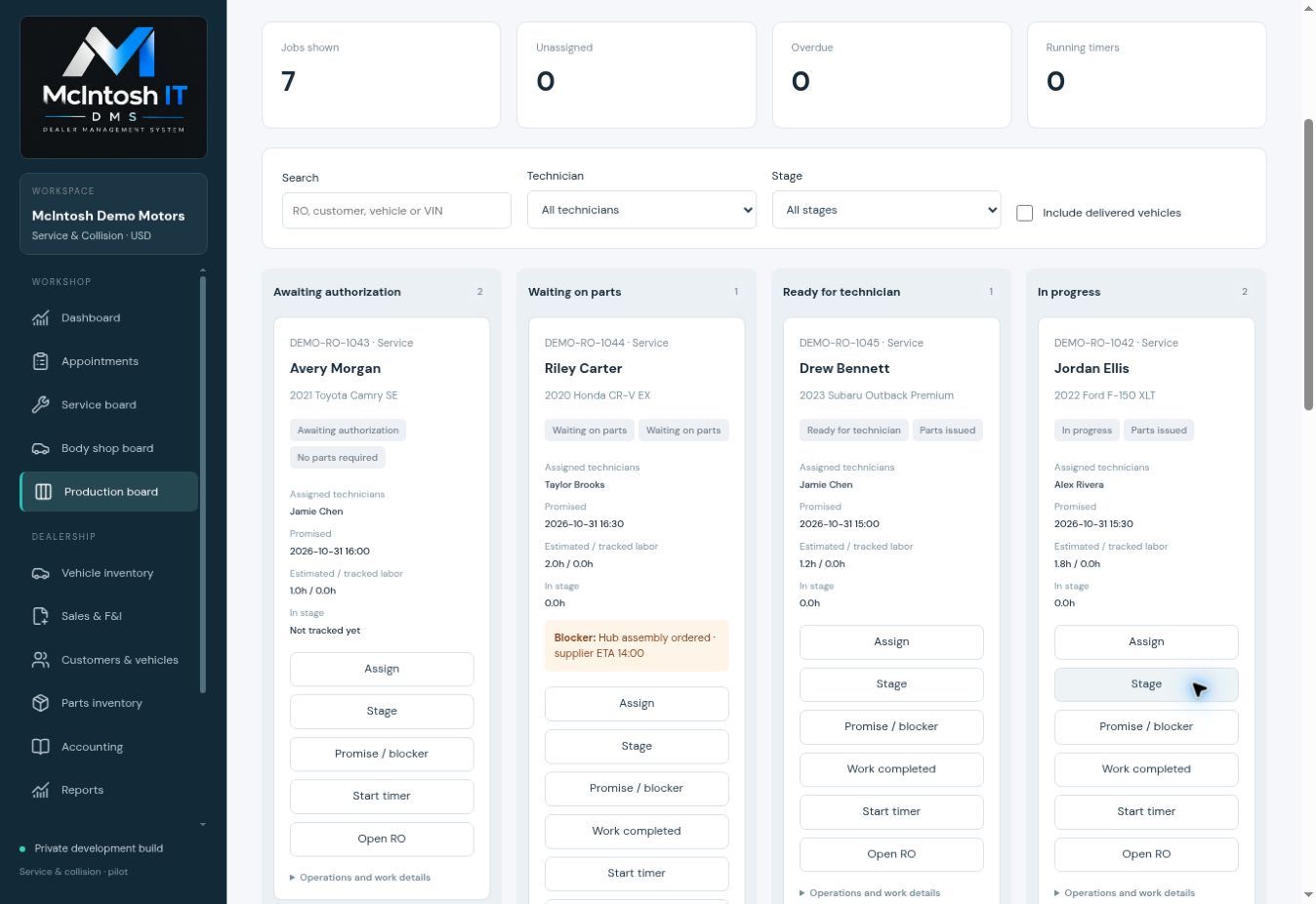
Task: Expand Operations and work details for Avery Morgan
Action: coord(360,878)
